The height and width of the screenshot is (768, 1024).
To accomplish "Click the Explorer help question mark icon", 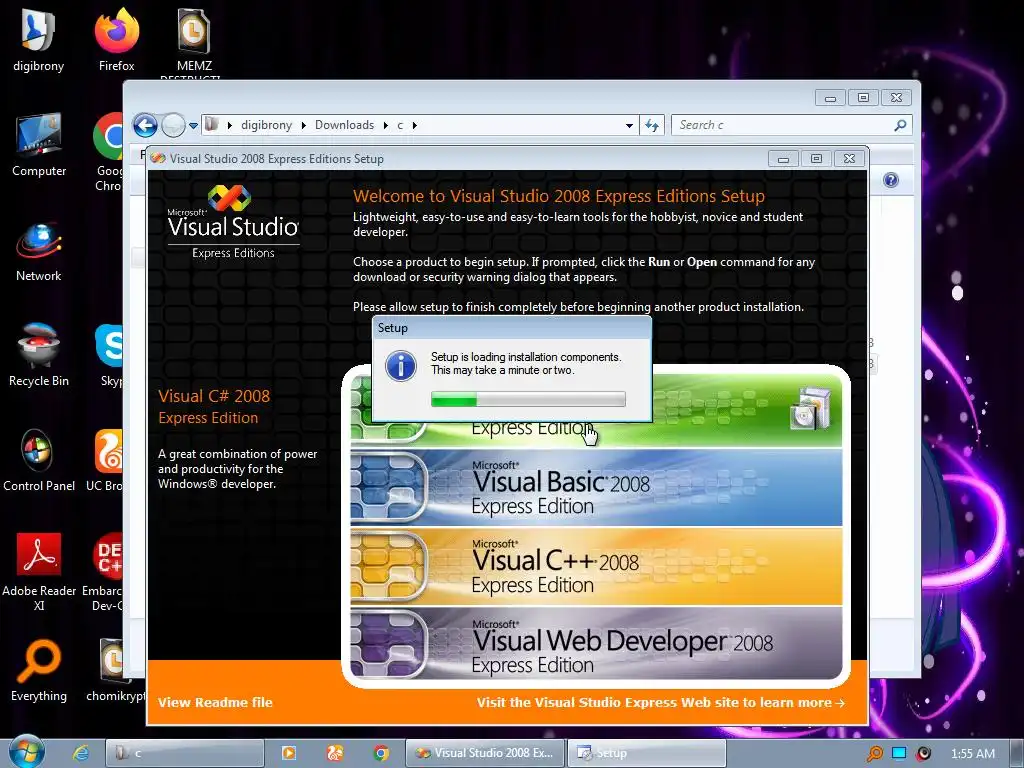I will point(891,180).
